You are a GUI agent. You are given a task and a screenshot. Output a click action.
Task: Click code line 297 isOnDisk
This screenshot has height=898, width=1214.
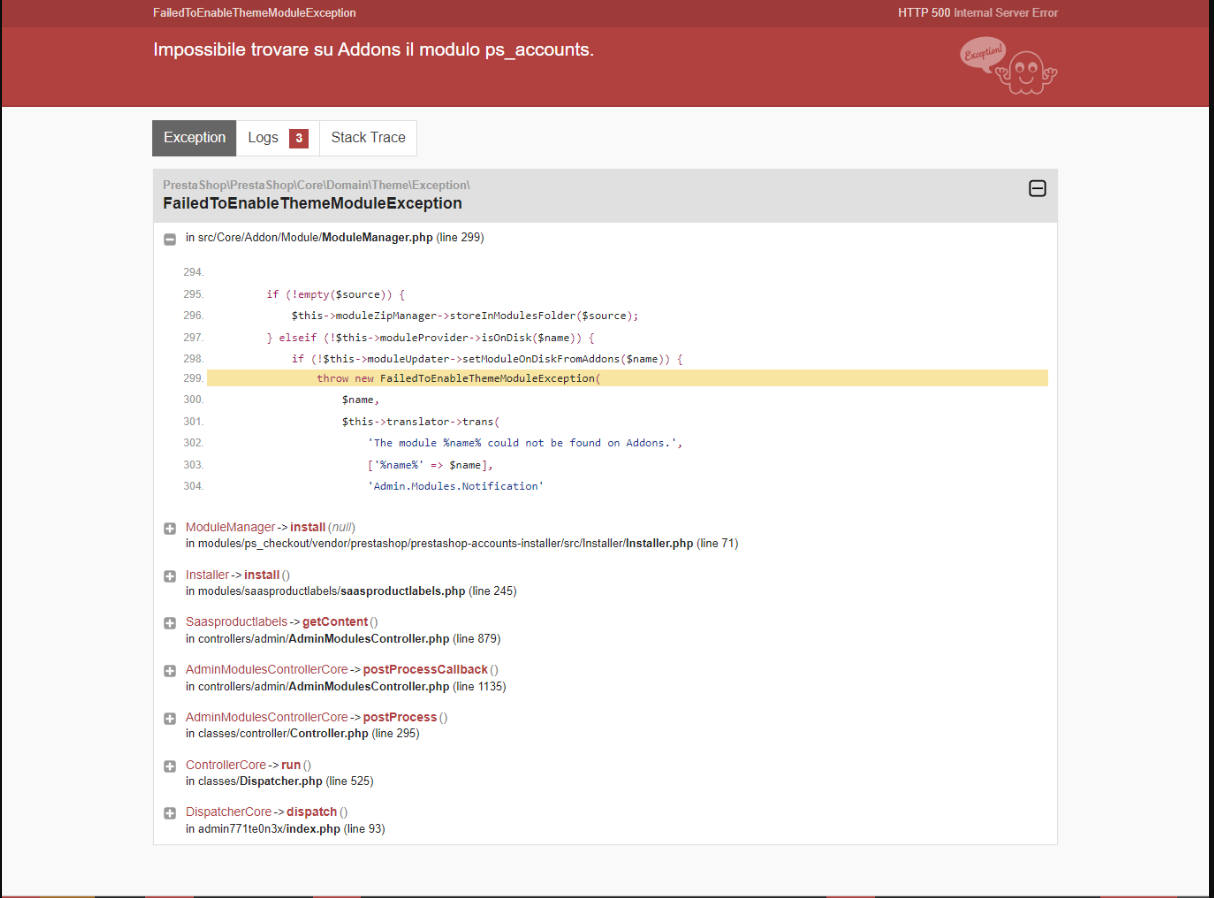point(431,337)
